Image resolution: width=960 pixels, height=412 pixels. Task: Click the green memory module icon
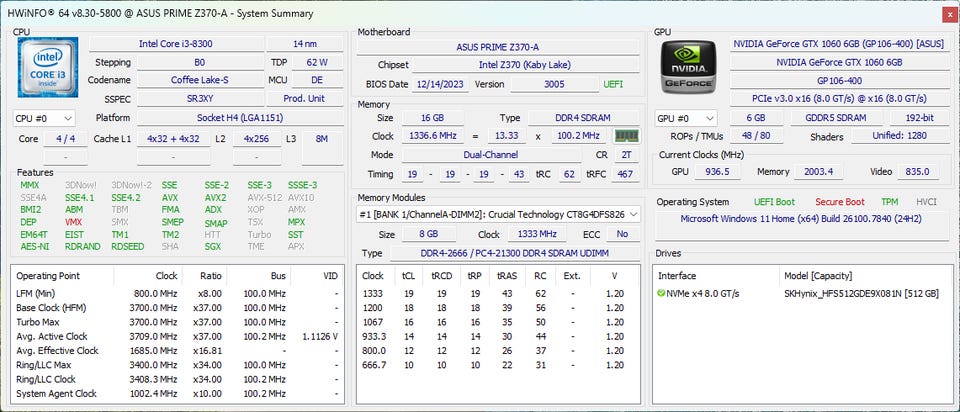click(x=626, y=136)
